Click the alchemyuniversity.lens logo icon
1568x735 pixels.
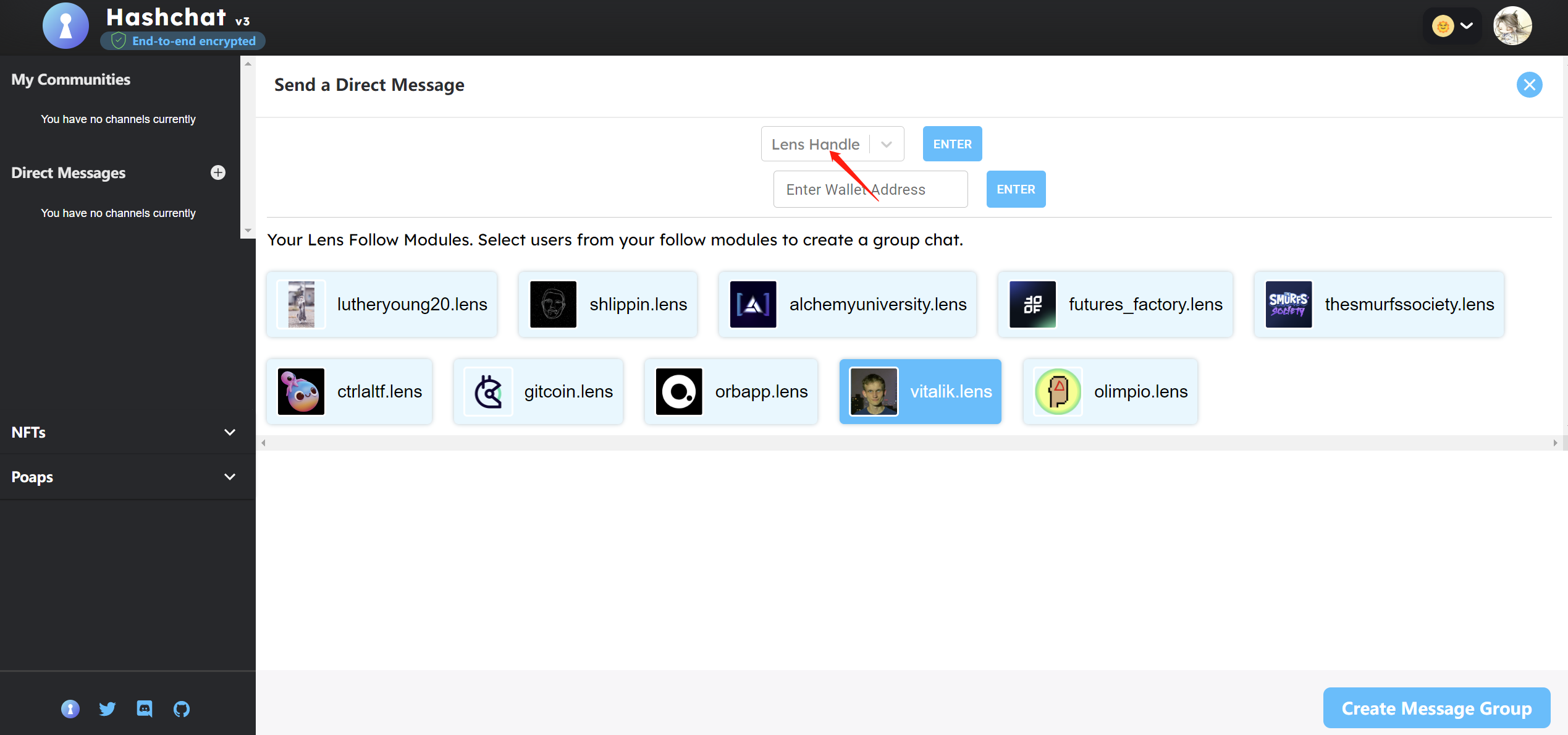[753, 304]
